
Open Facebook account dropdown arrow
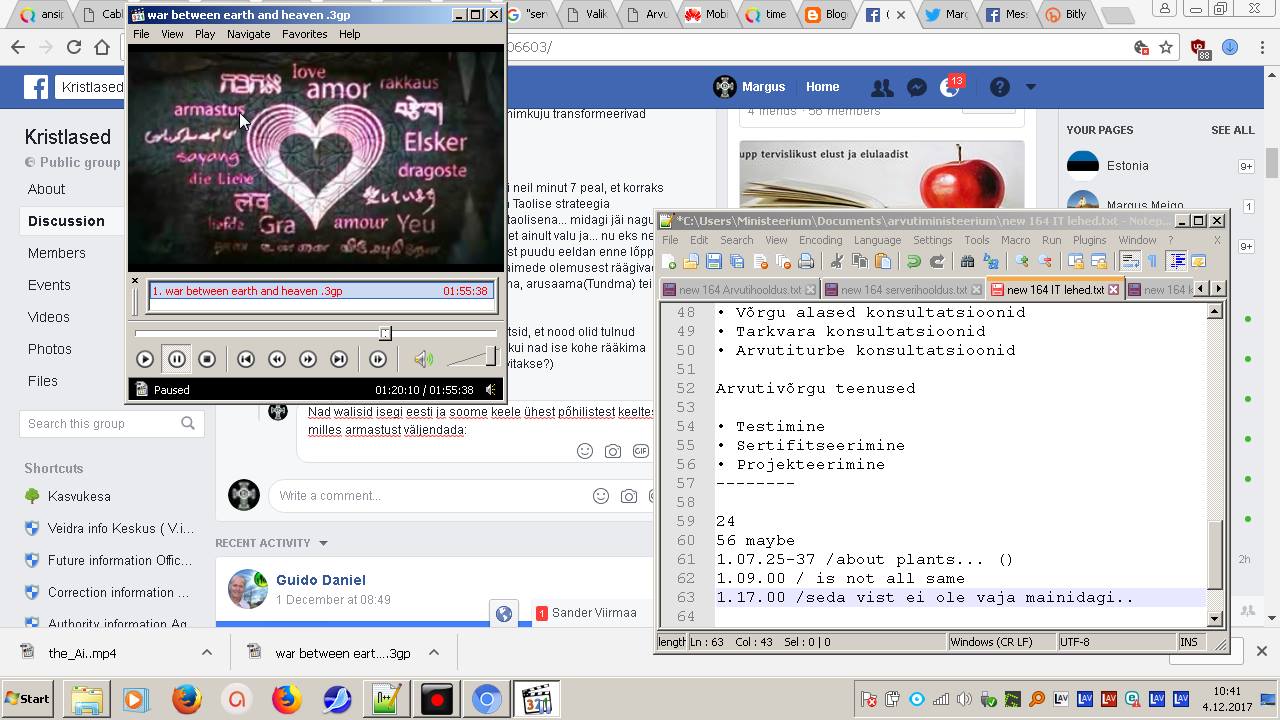1031,87
